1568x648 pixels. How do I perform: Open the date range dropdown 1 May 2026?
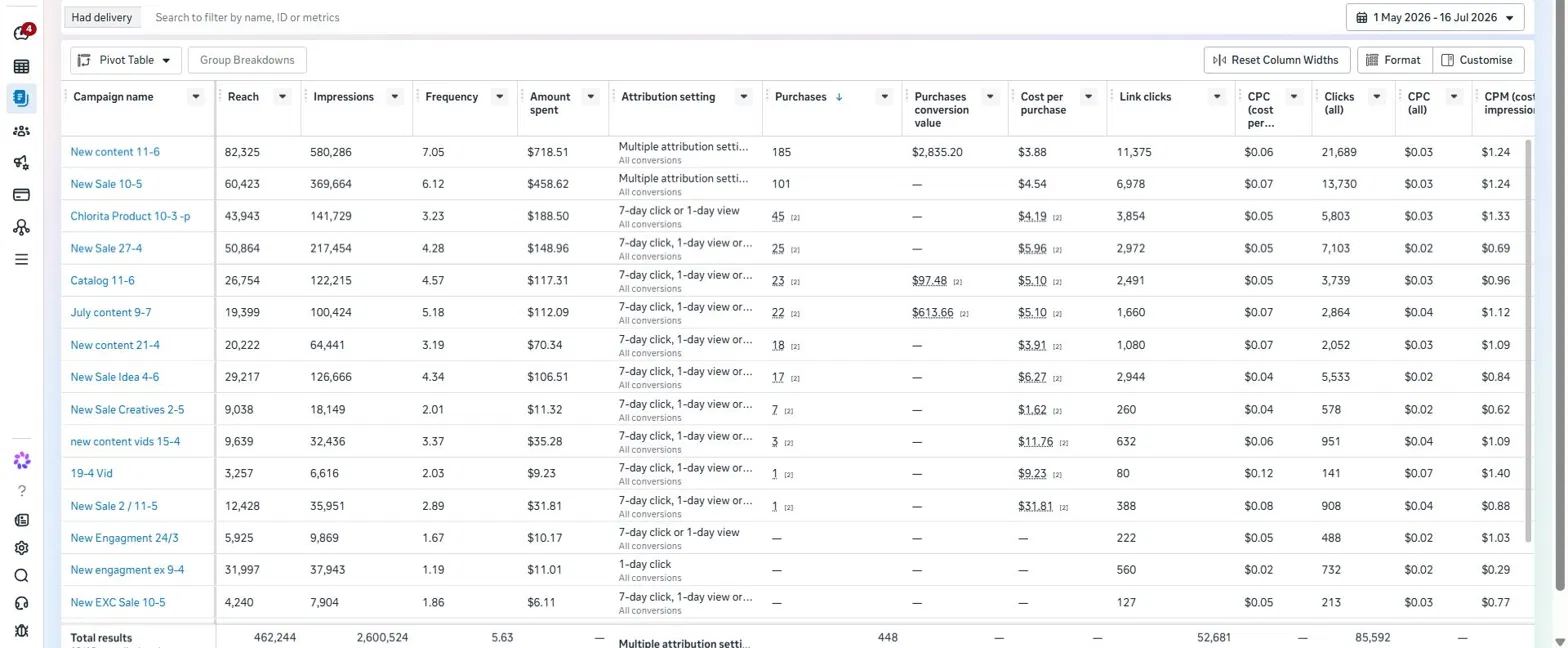1436,17
